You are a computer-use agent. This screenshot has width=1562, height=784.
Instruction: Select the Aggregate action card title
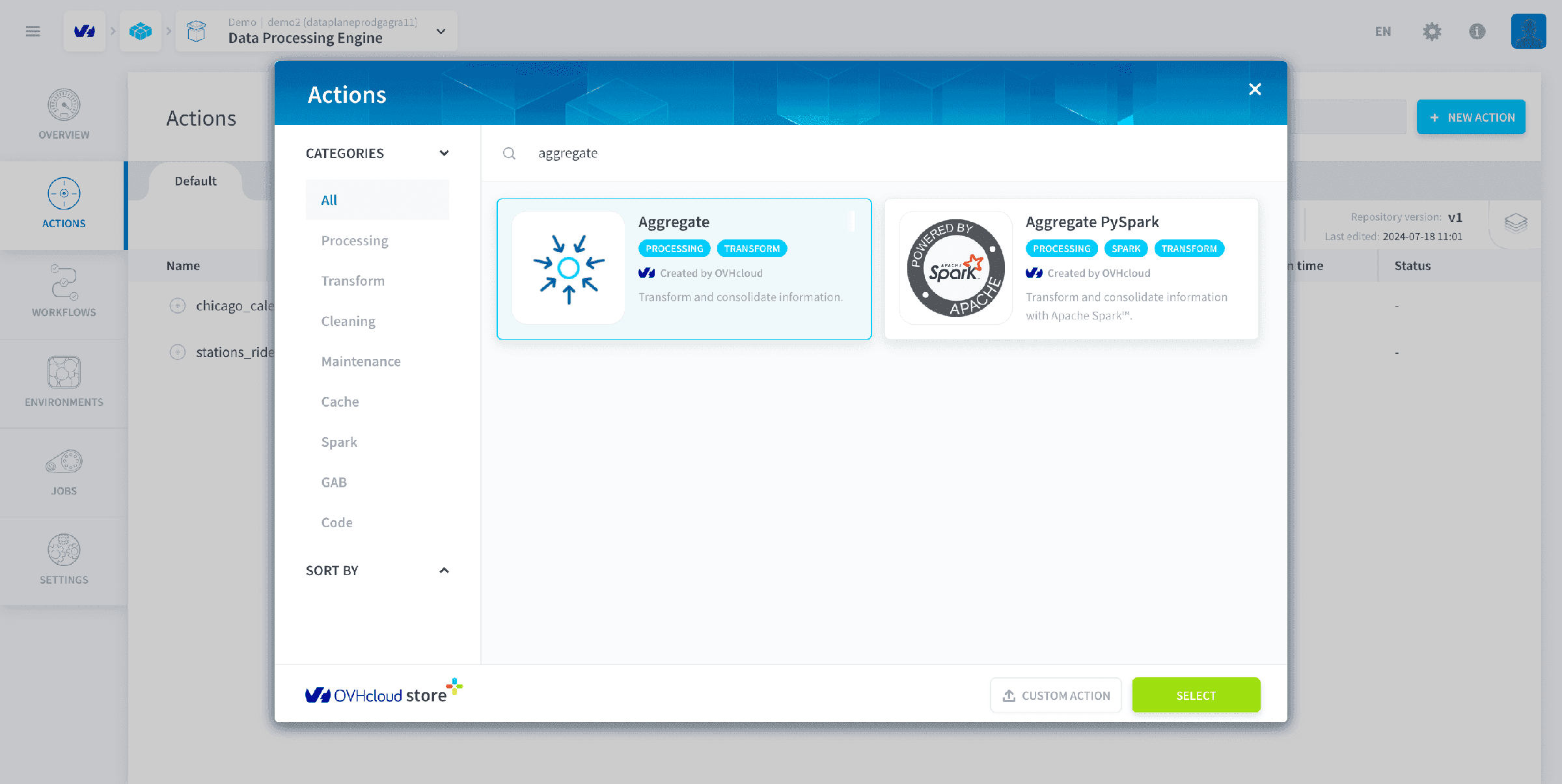click(x=674, y=222)
